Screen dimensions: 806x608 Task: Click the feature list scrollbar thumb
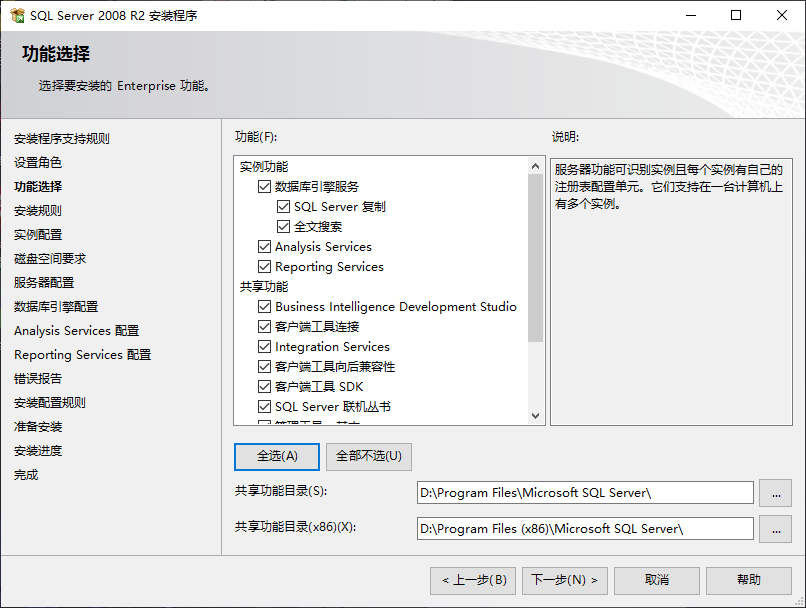click(x=535, y=258)
